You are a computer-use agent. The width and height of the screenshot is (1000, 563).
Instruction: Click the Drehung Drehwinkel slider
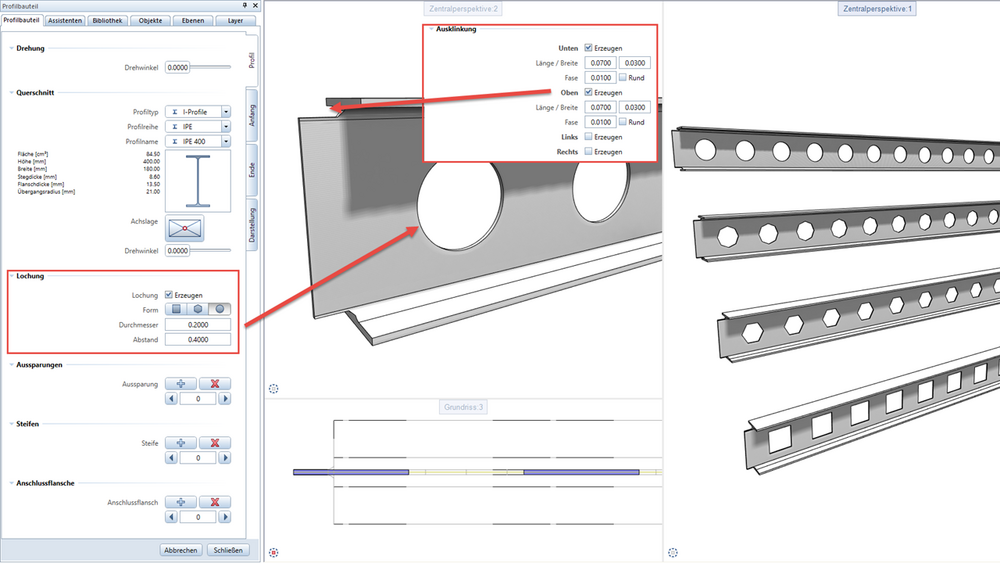coord(211,67)
